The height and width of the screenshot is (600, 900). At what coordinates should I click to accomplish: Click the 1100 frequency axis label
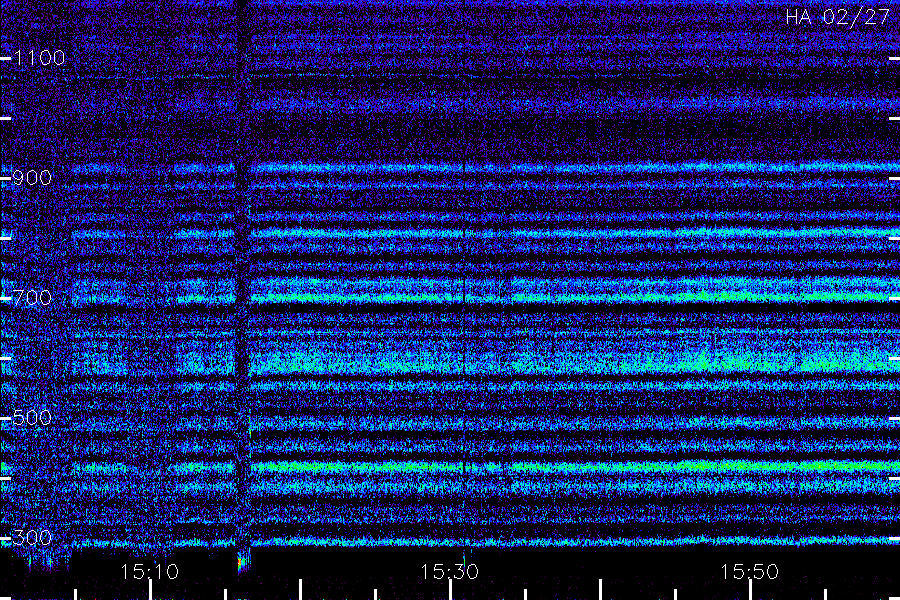pyautogui.click(x=40, y=58)
